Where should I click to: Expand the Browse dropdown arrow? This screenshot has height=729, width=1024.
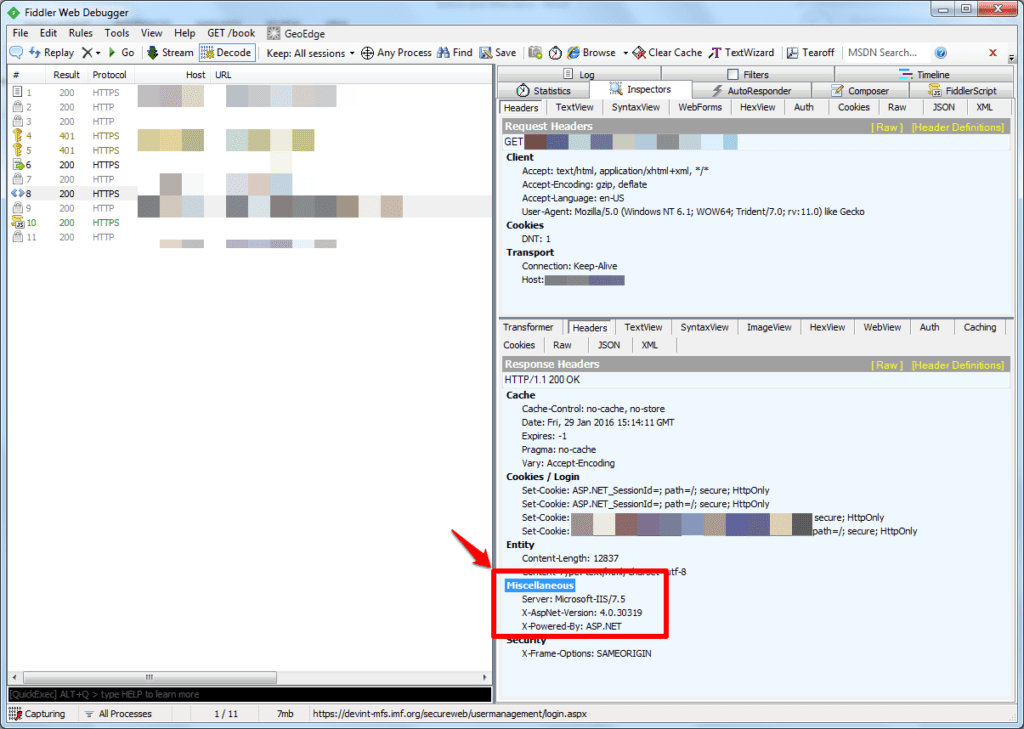click(x=625, y=53)
